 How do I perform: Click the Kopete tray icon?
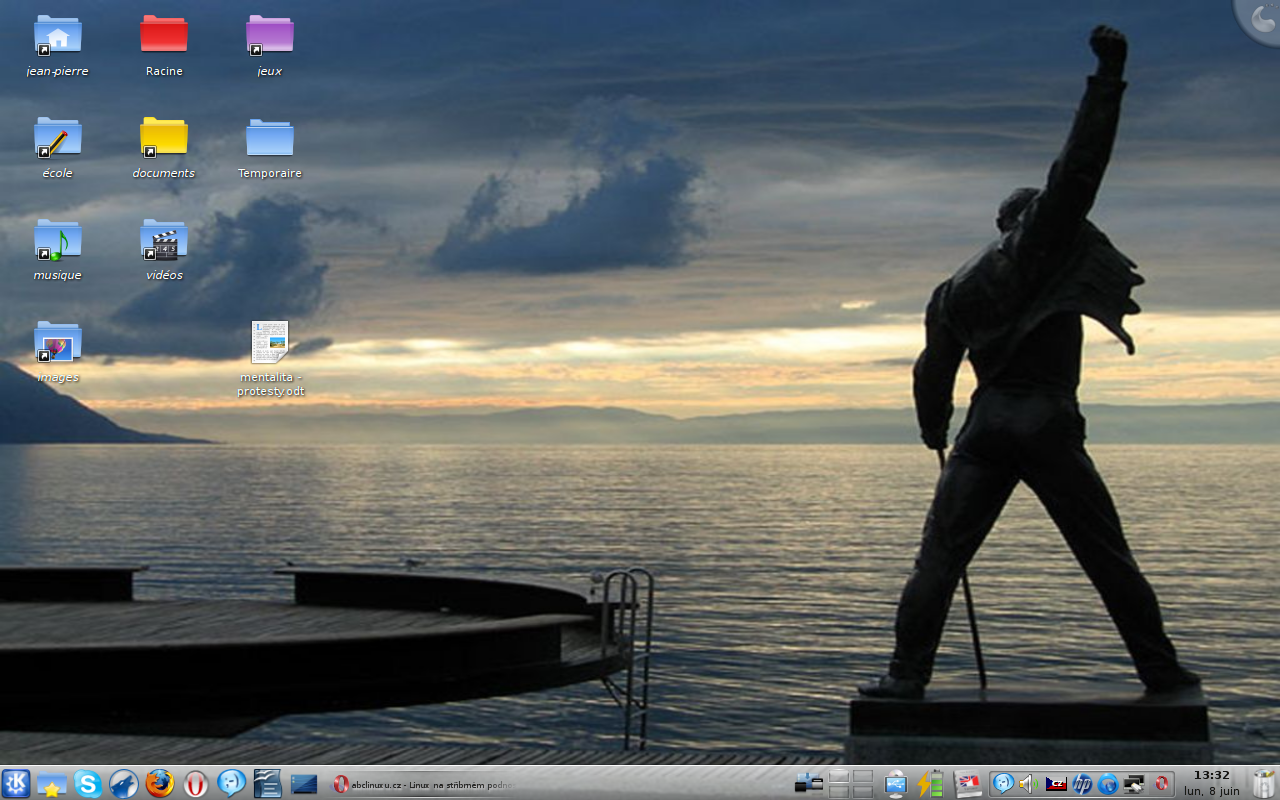click(1003, 784)
